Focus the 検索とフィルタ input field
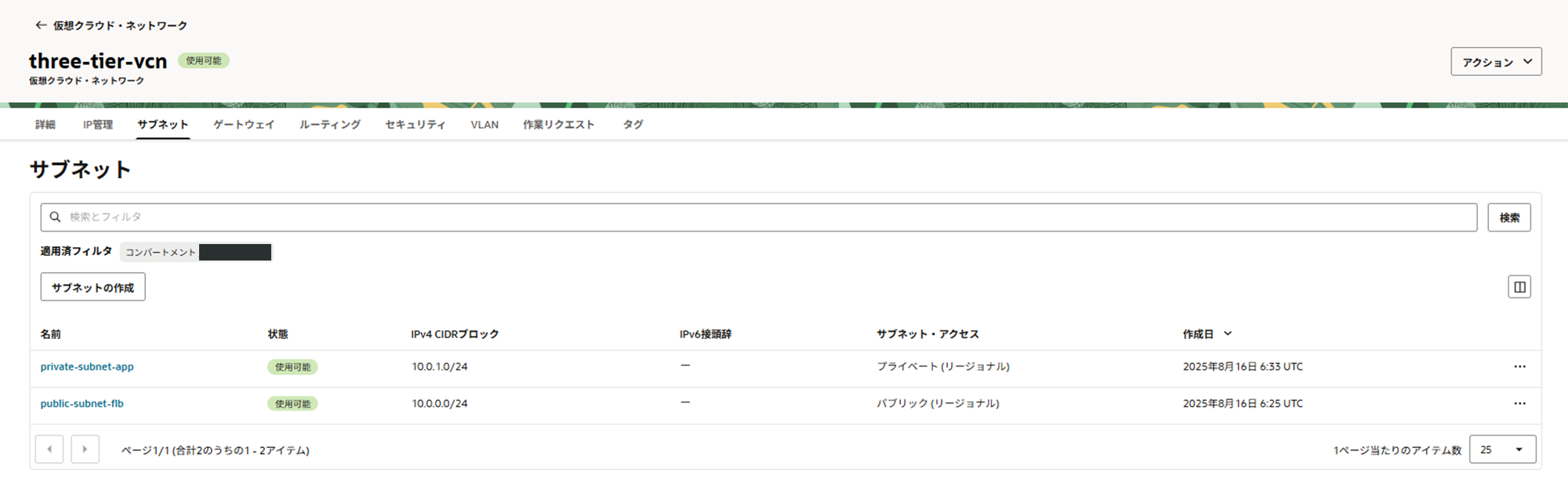Screen dimensions: 1568x481 pos(758,217)
